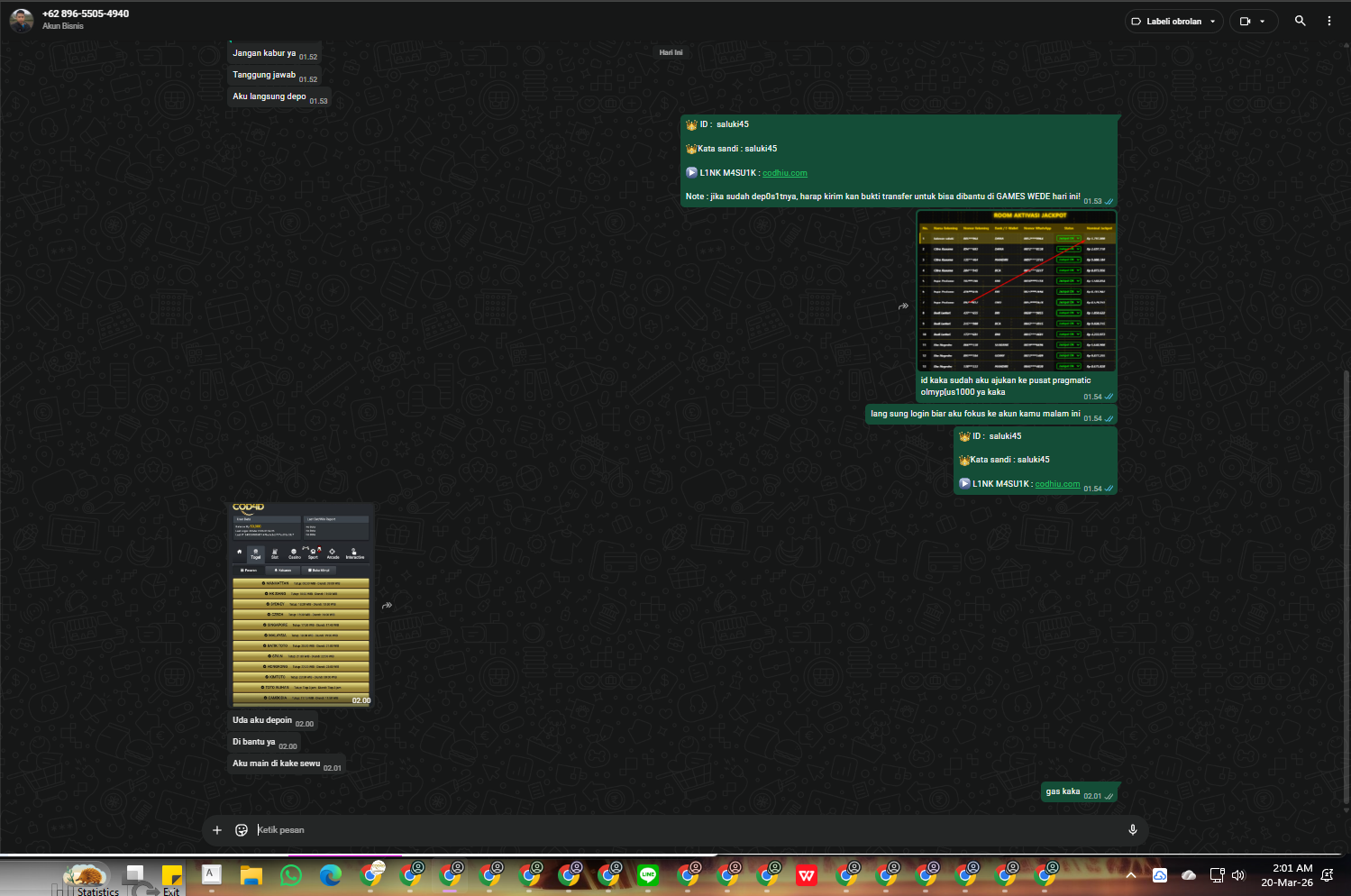The height and width of the screenshot is (896, 1351).
Task: Open the Chrome icon with notification badge
Action: 371,874
